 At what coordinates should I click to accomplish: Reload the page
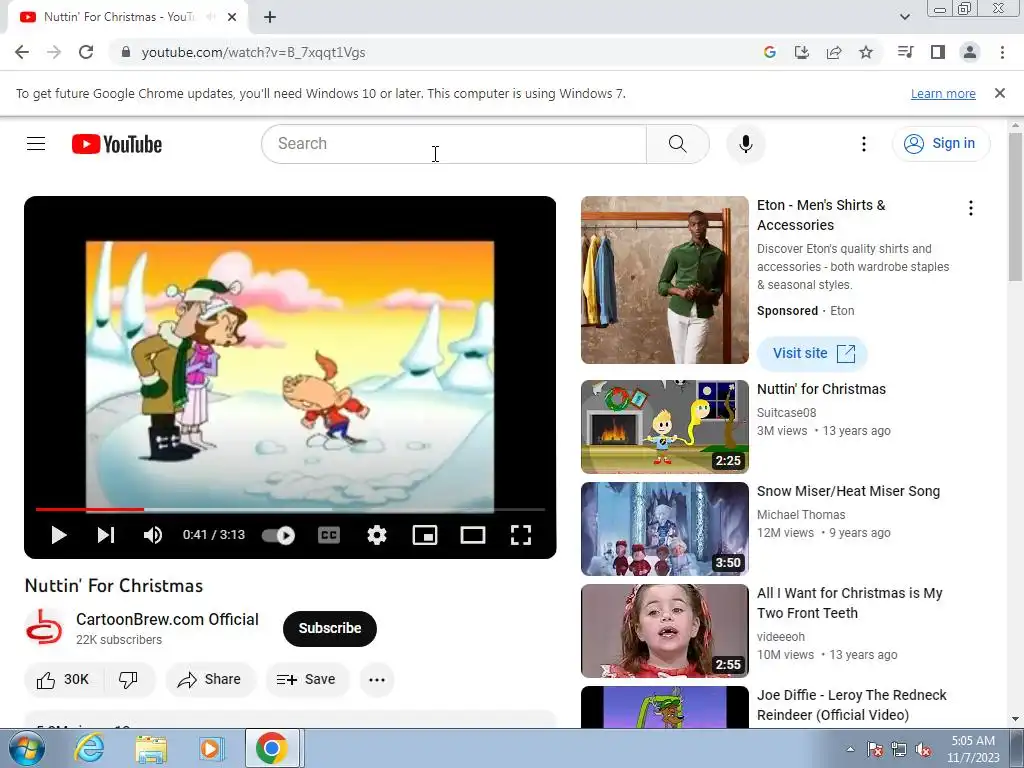86,52
